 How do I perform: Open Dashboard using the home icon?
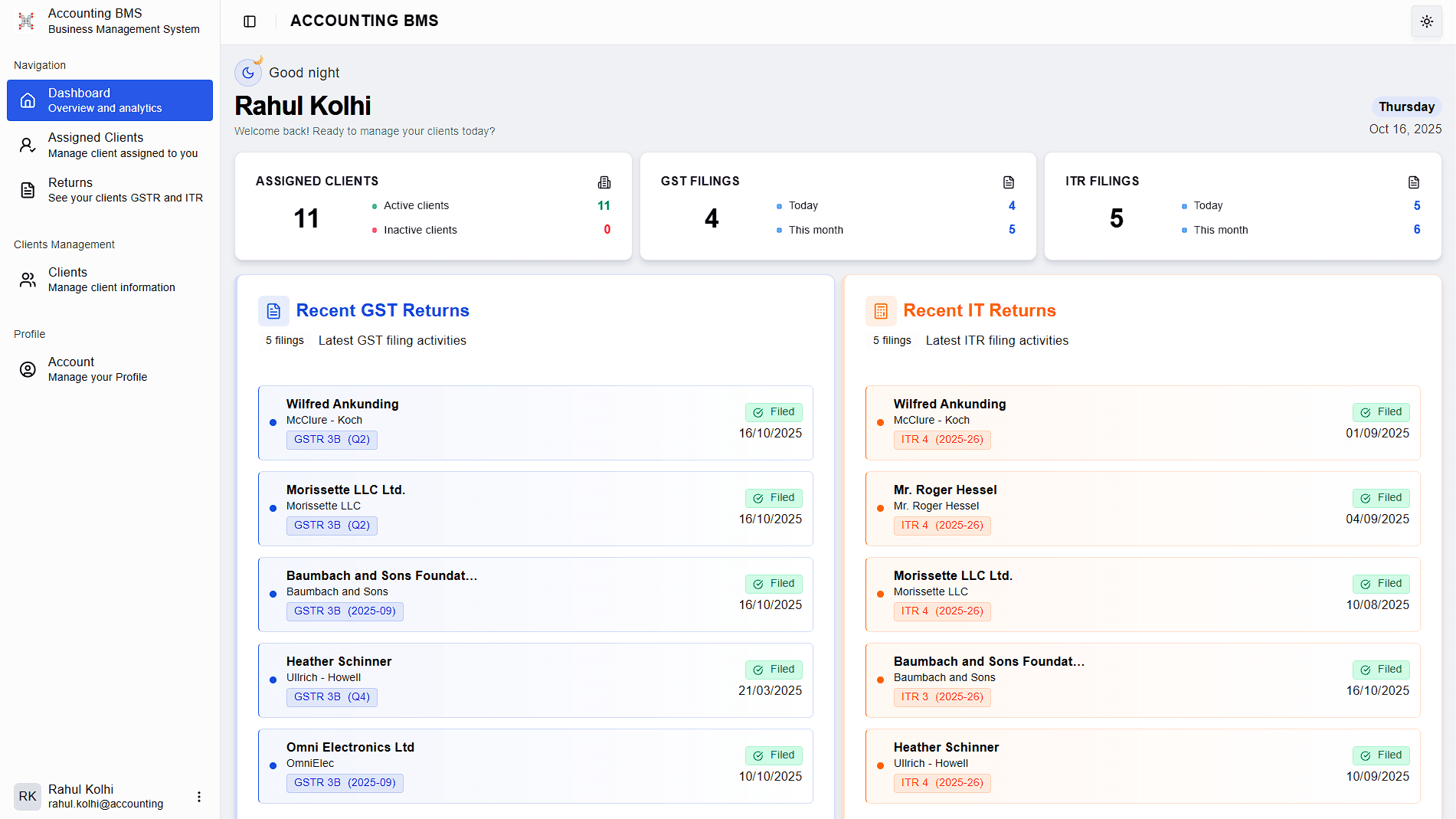28,100
